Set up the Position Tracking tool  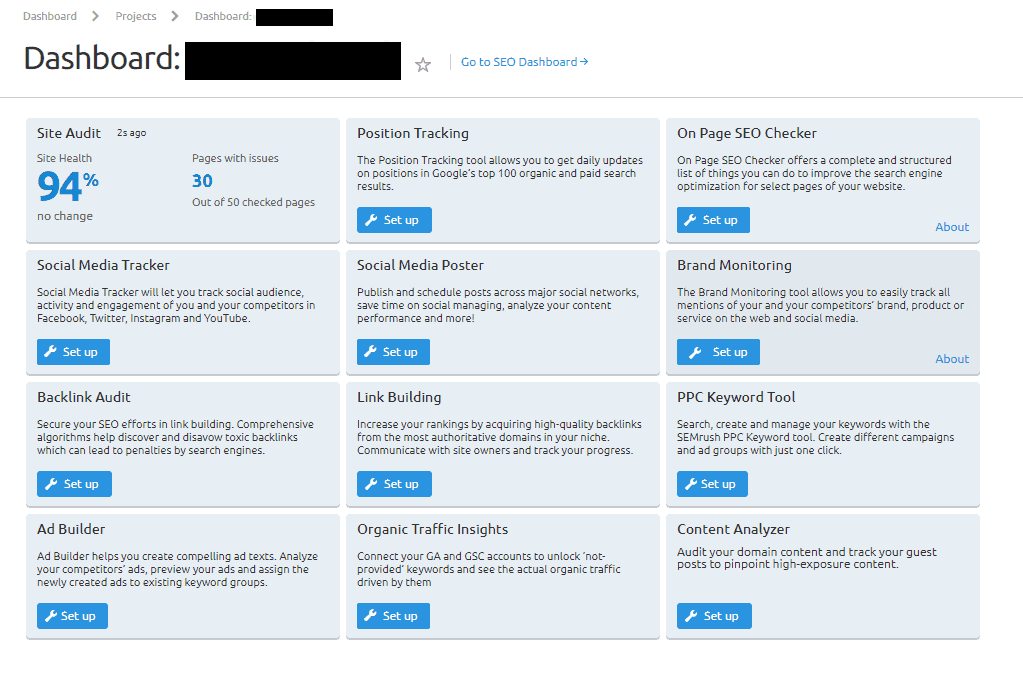394,220
